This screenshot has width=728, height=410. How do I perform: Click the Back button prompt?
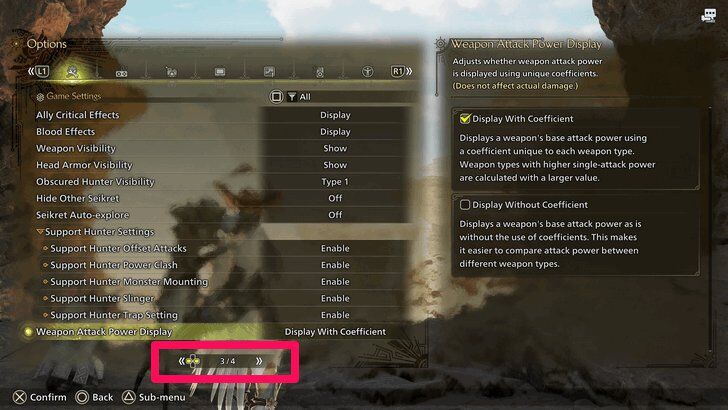94,397
